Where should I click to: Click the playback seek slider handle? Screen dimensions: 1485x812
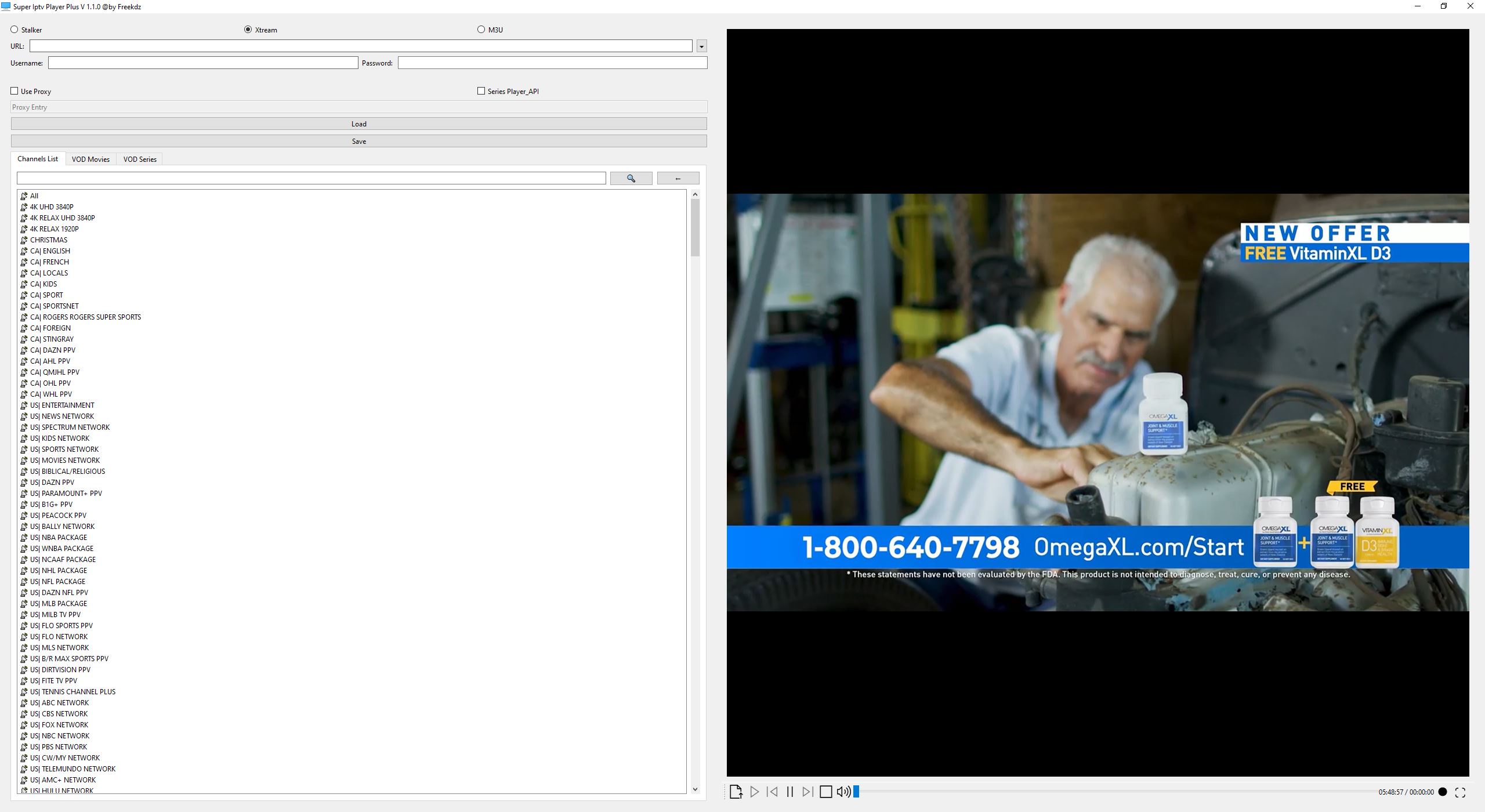coord(856,792)
